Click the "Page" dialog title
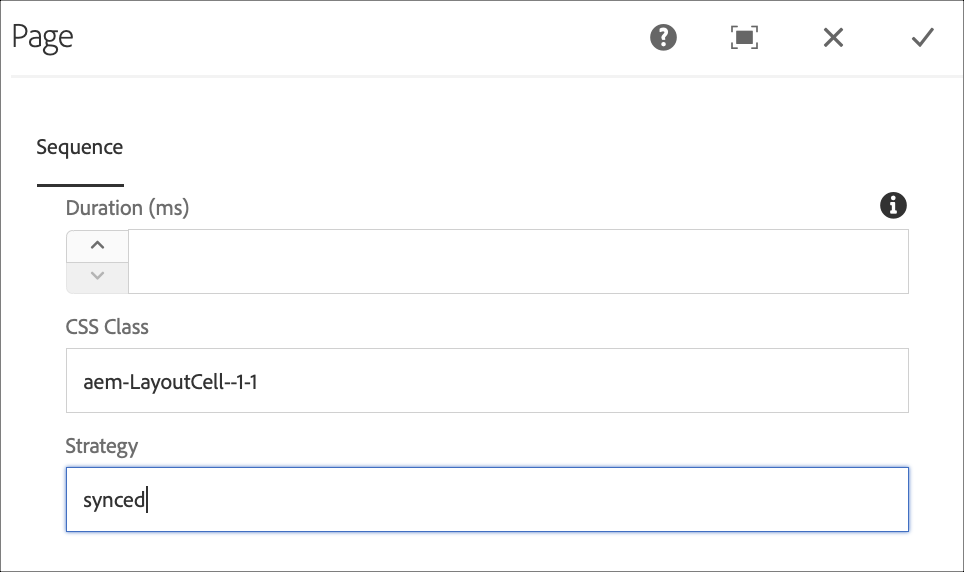 click(x=42, y=38)
